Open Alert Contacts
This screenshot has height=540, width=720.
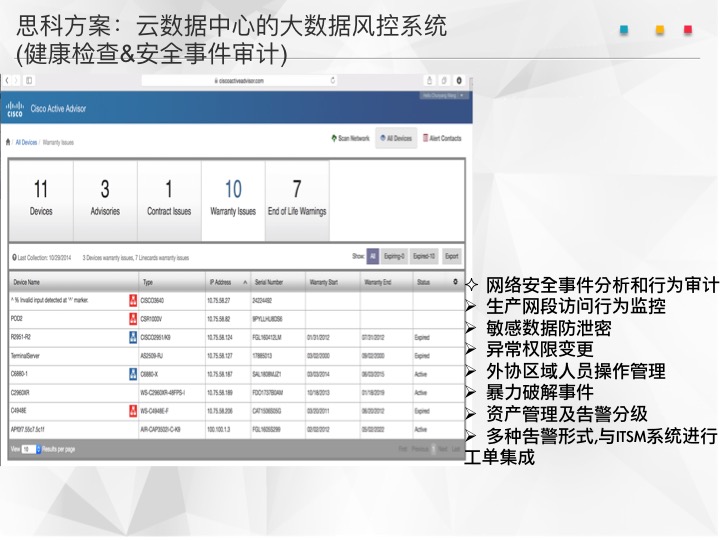pyautogui.click(x=442, y=138)
